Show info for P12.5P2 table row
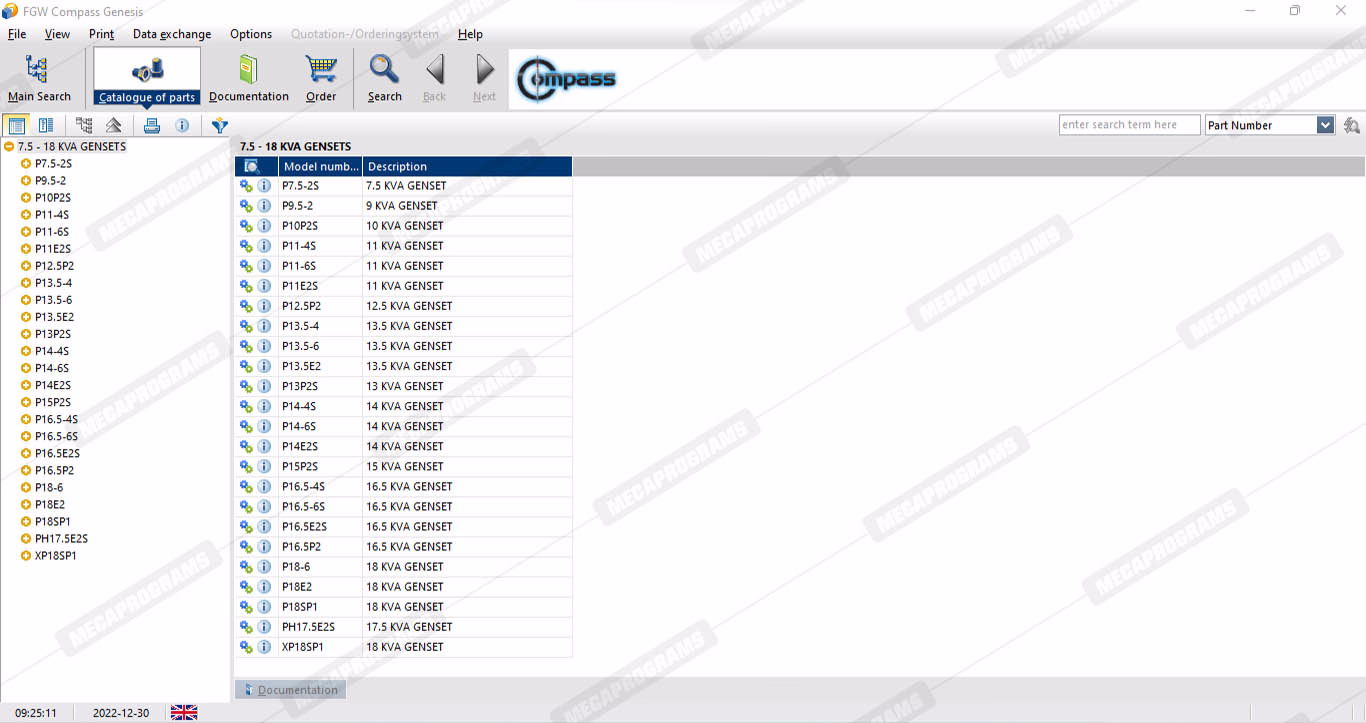 [x=264, y=306]
